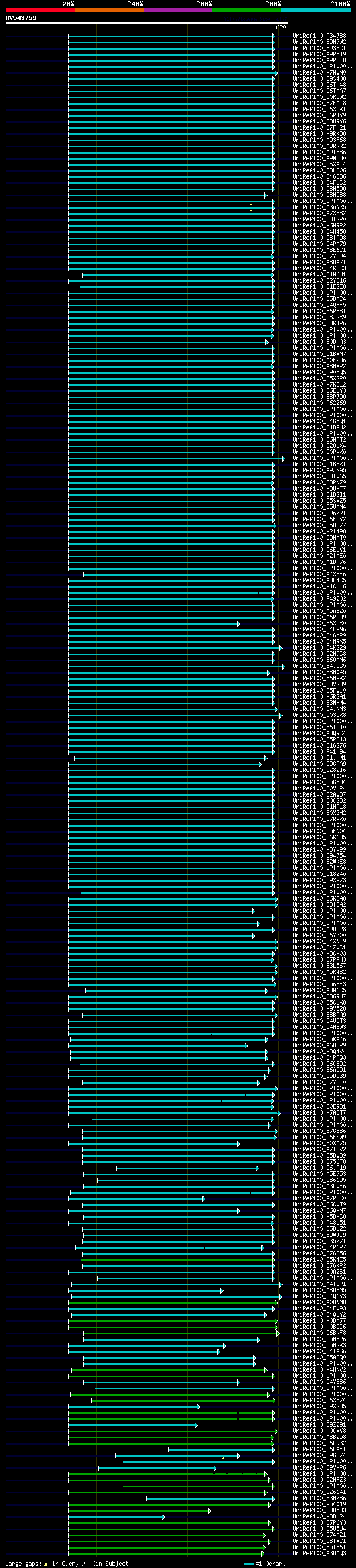Select hit UniRef100_Q8L806
Screen dimensions: 356x1568
tap(319, 170)
